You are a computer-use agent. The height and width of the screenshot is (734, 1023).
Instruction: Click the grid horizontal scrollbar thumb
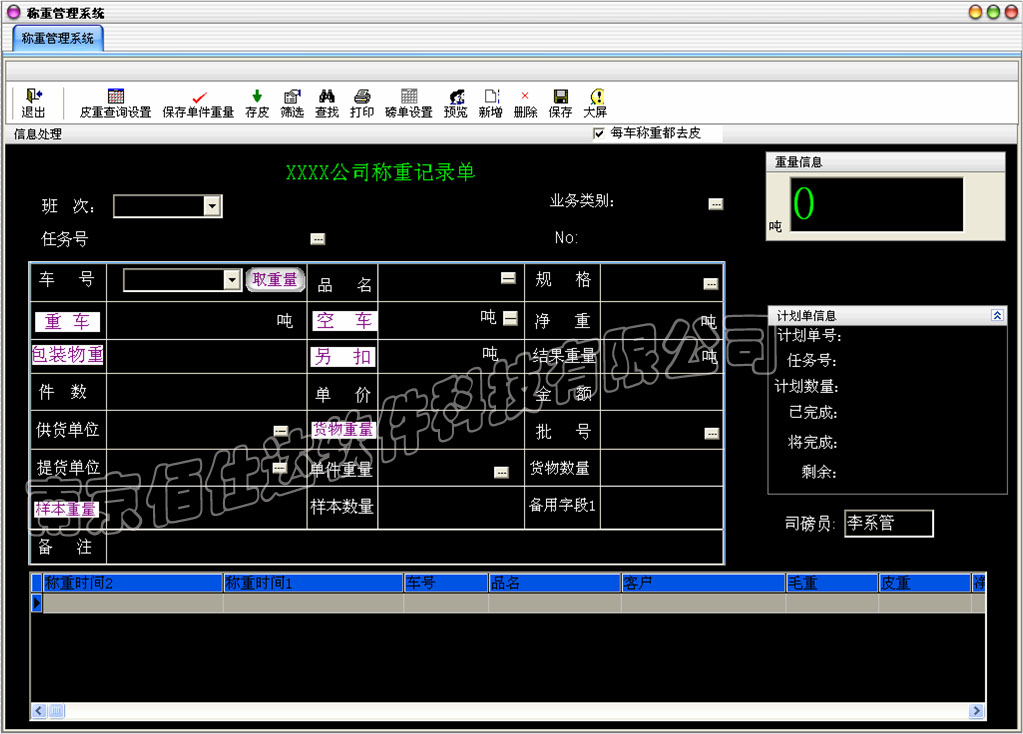pos(55,711)
